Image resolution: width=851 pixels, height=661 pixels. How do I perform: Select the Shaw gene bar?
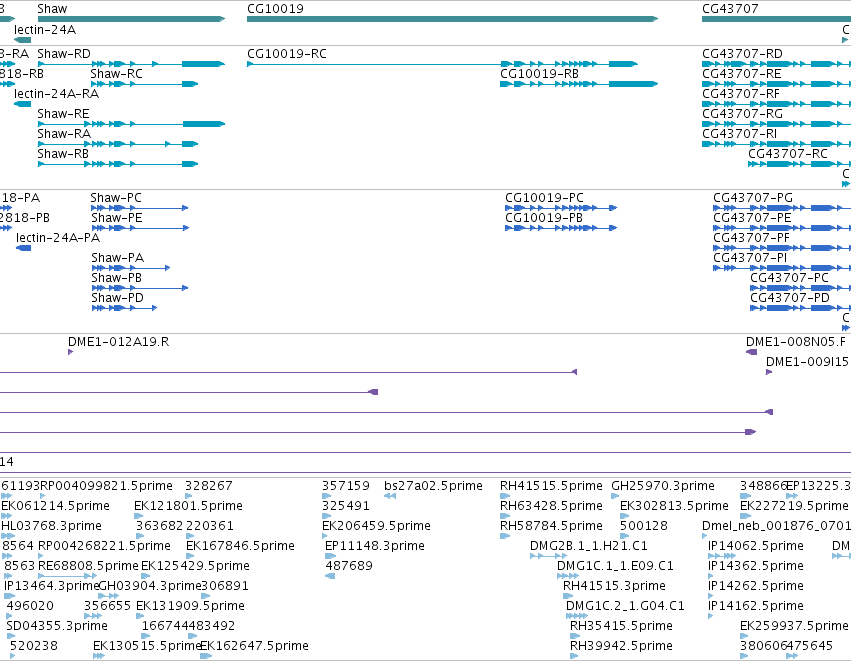[x=131, y=19]
